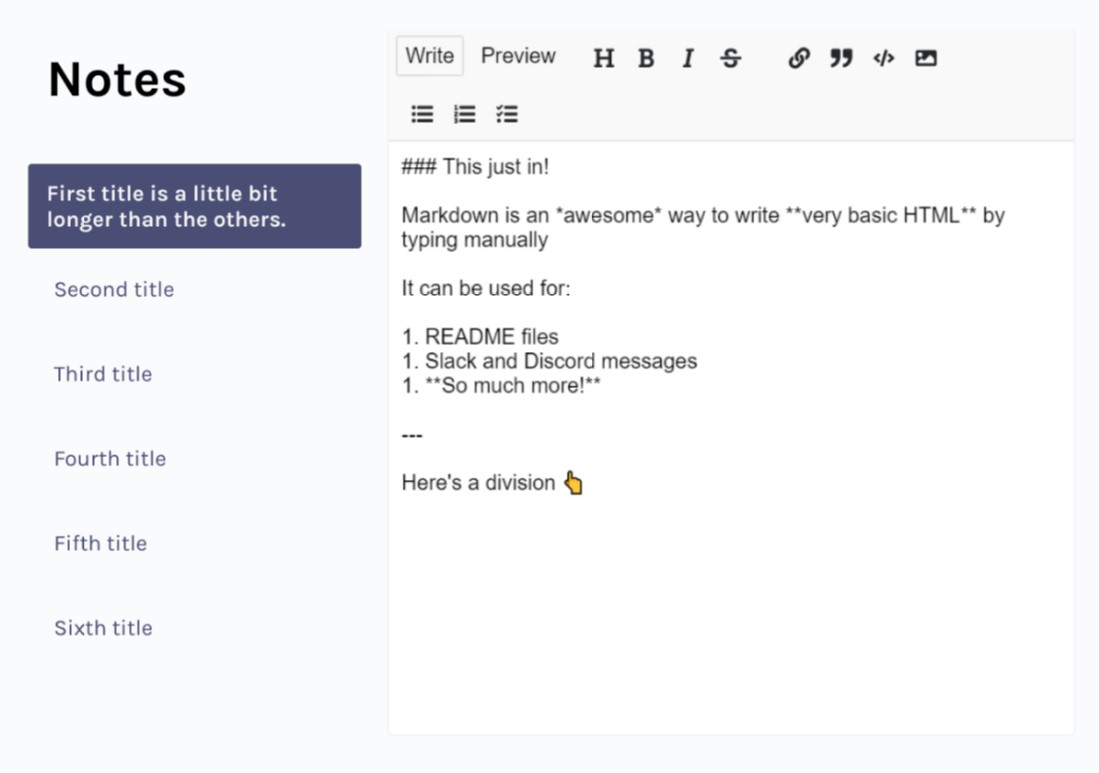1099x773 pixels.
Task: Insert a blockquote
Action: click(x=841, y=58)
